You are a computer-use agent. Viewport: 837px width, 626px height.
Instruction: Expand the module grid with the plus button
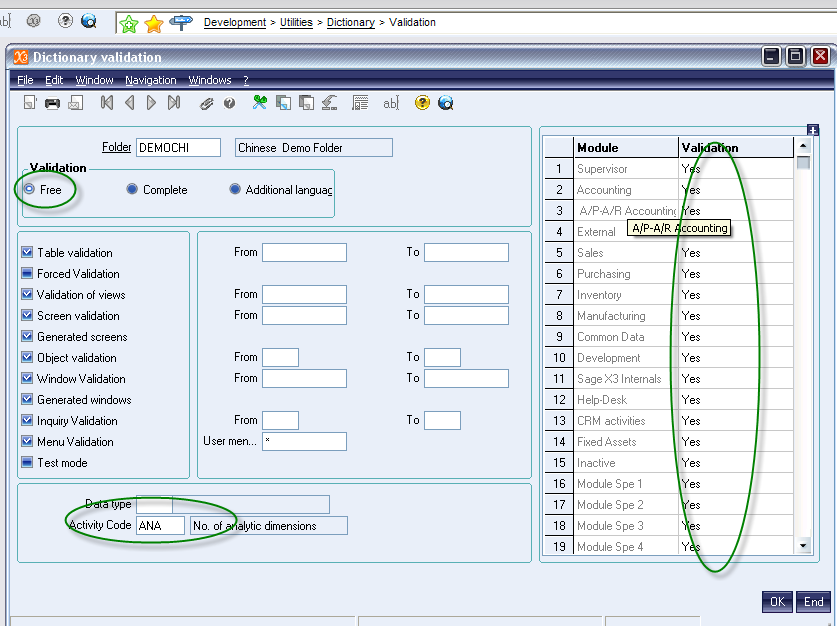813,129
